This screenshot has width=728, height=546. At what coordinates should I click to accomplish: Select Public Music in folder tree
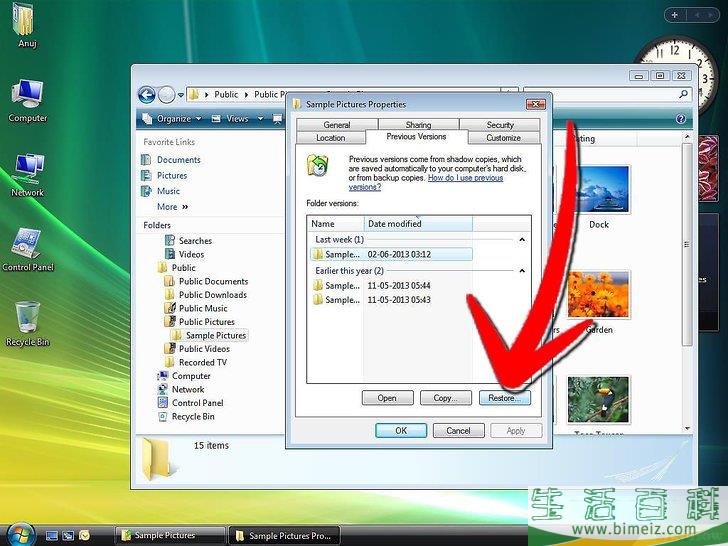[196, 308]
